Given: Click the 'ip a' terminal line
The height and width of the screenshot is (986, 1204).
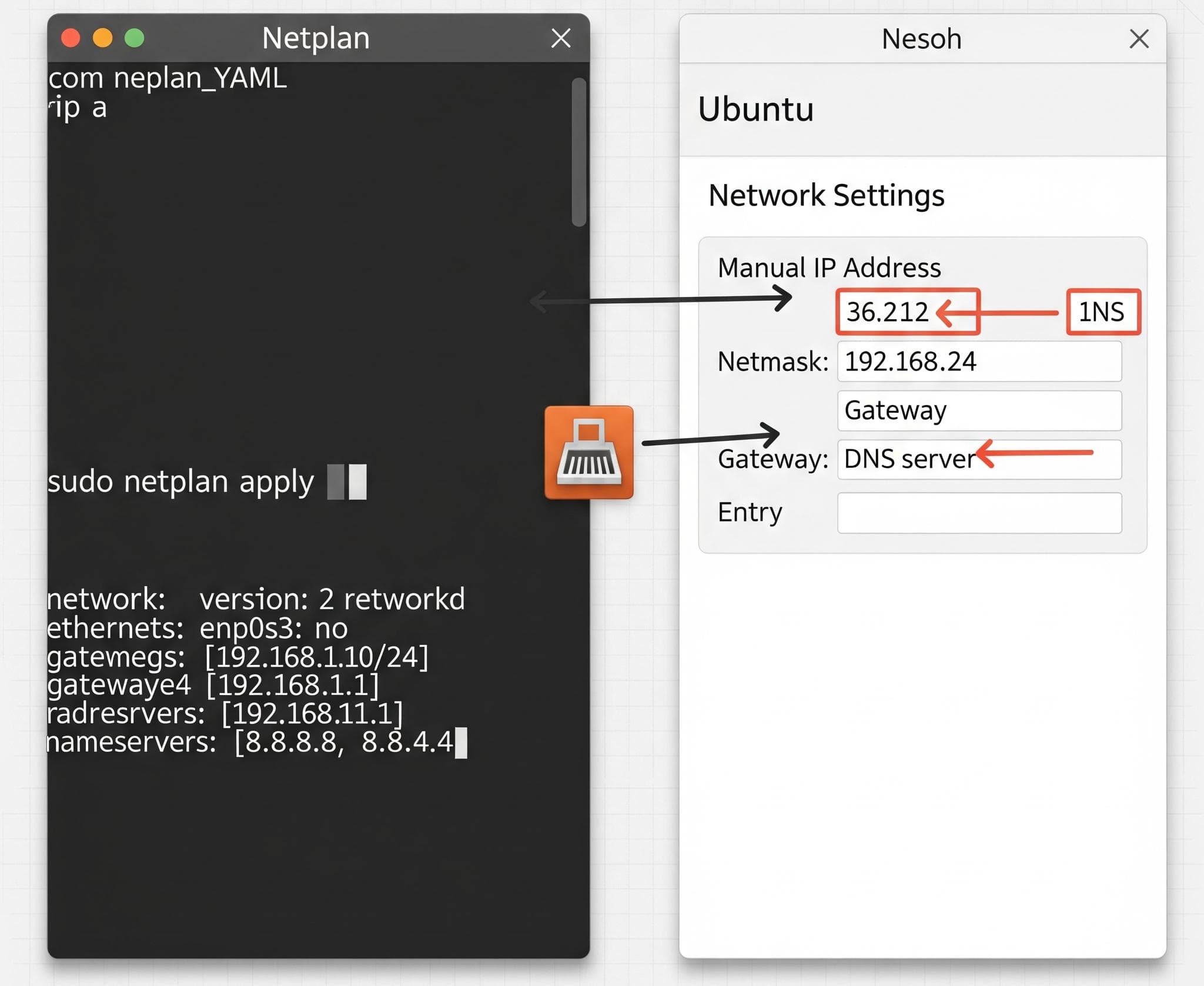Looking at the screenshot, I should [x=77, y=108].
